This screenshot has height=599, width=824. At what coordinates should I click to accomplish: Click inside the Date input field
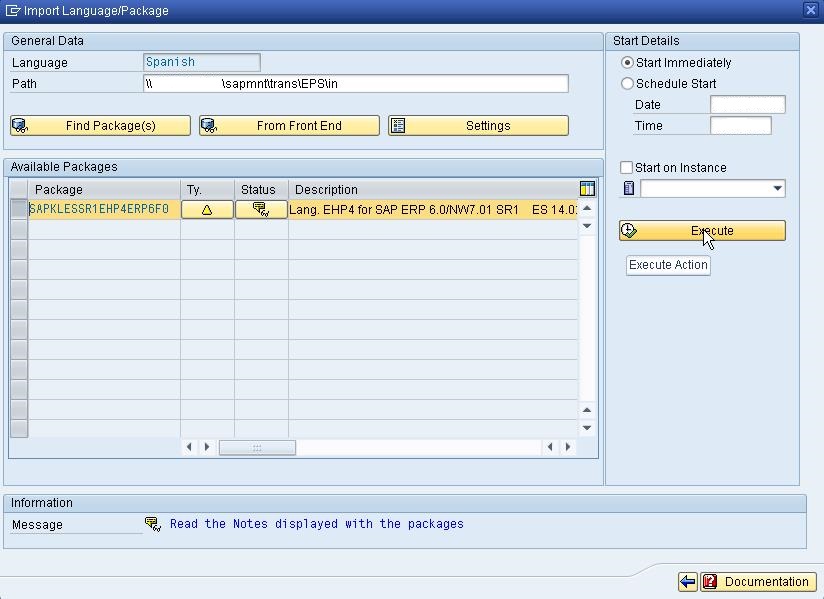click(x=747, y=104)
